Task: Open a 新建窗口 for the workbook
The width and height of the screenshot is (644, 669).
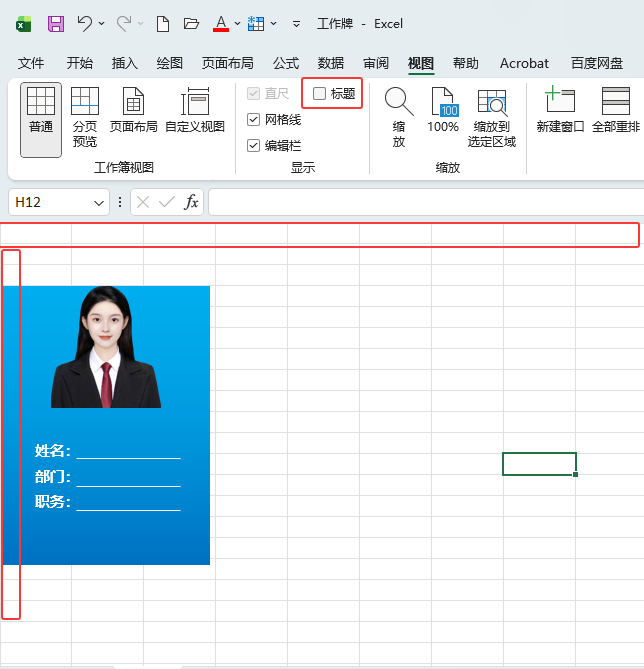Action: click(560, 110)
